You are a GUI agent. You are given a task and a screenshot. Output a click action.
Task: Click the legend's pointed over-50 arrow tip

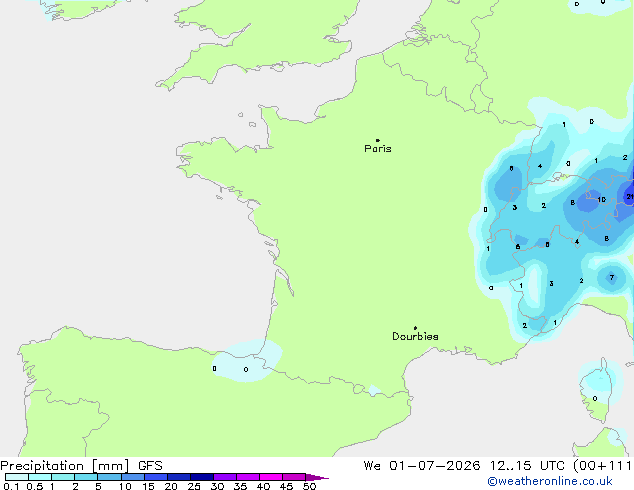tap(317, 477)
